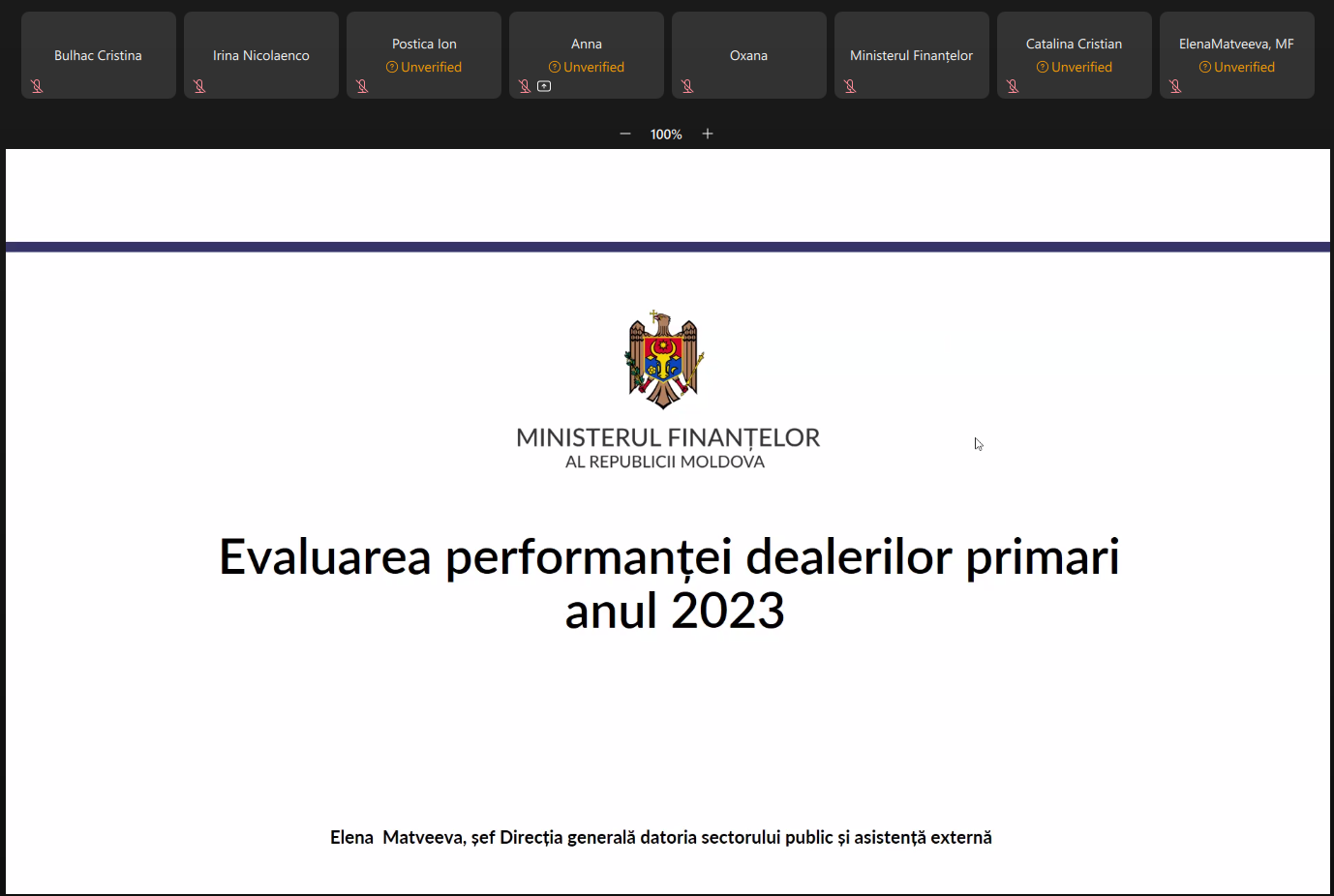Click muted microphone icon on Anna tile
Image resolution: width=1334 pixels, height=896 pixels.
click(525, 86)
